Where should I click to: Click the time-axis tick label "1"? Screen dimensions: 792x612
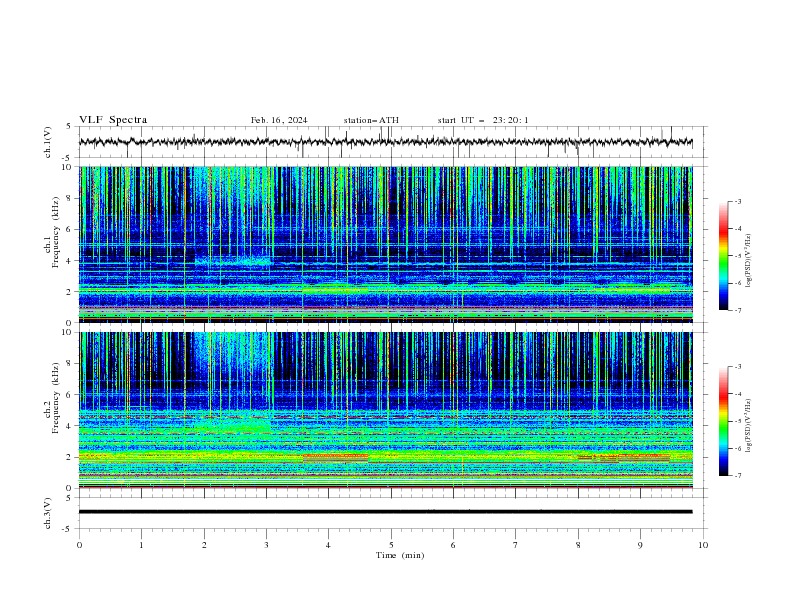point(141,545)
